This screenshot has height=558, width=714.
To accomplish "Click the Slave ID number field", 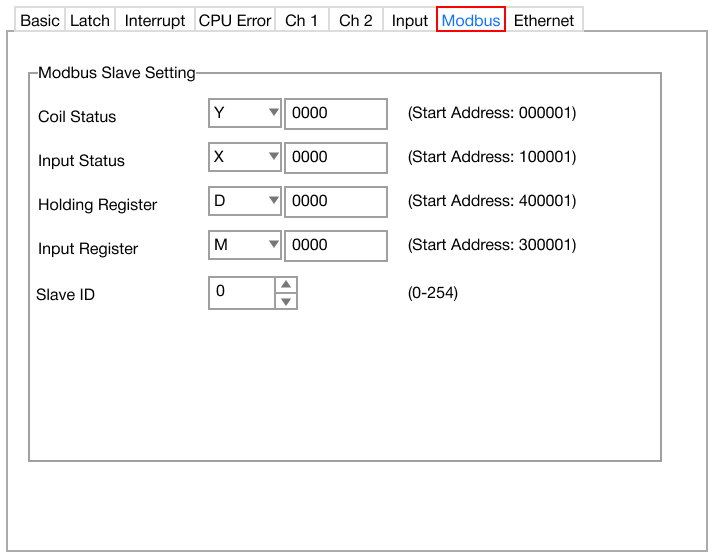I will (241, 293).
